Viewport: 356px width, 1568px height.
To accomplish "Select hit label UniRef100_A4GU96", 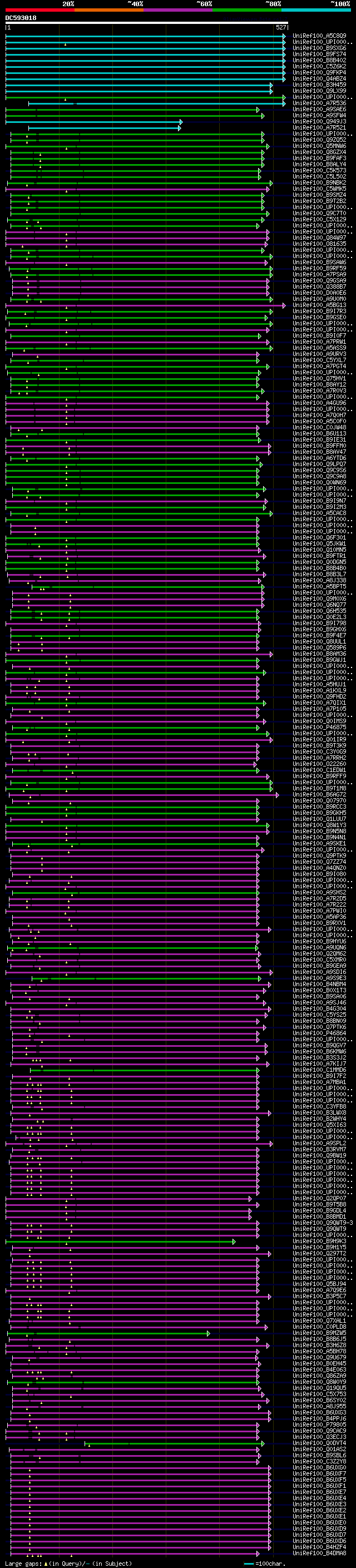I will 319,403.
